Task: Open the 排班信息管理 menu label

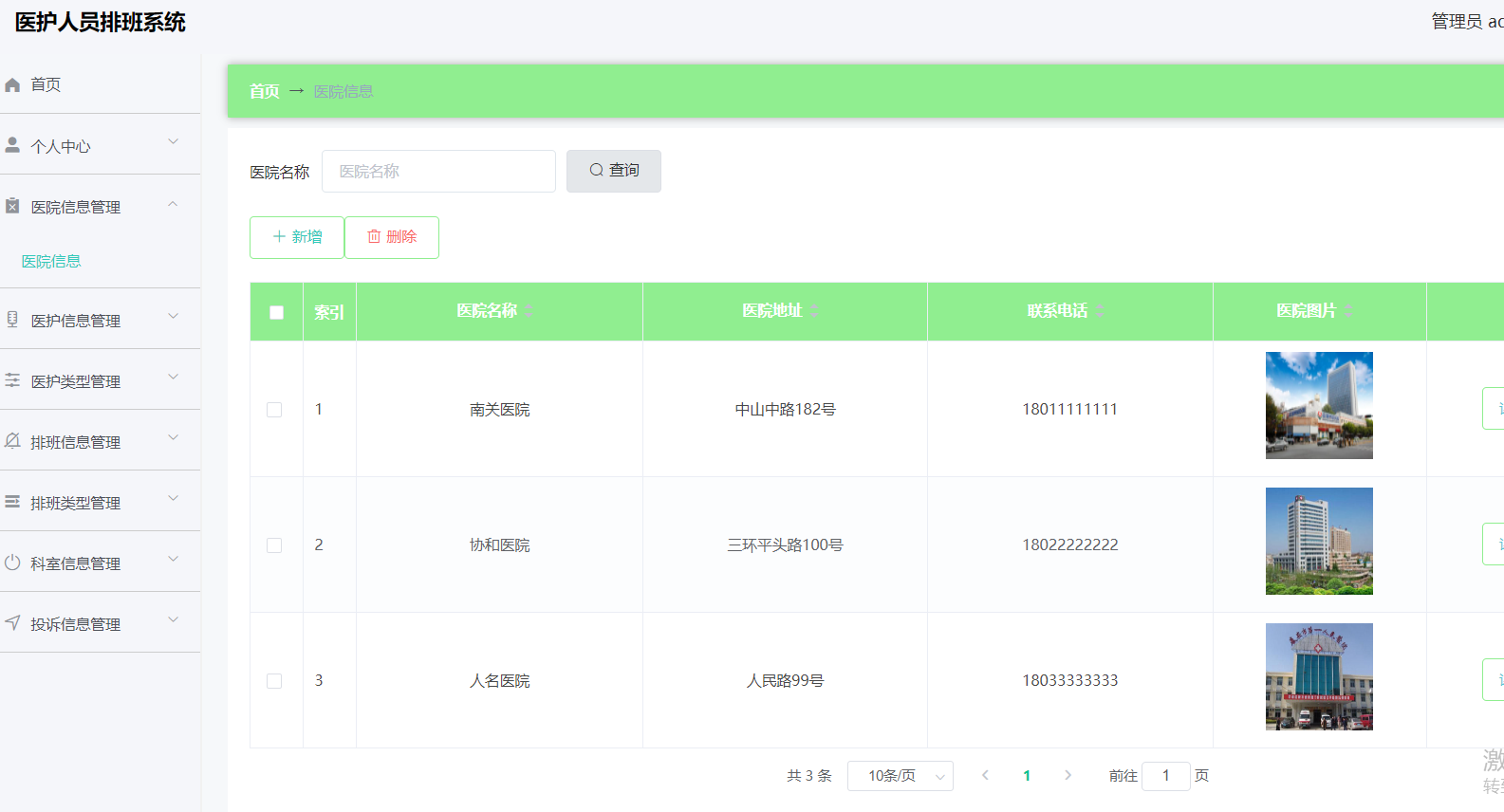Action: (76, 442)
